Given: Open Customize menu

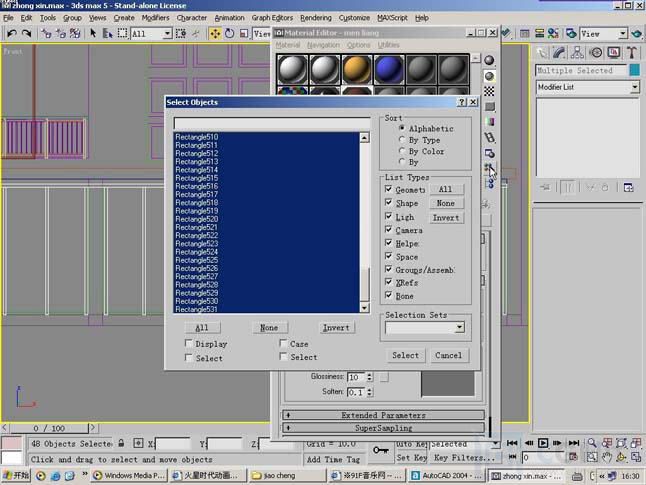Looking at the screenshot, I should pos(354,18).
